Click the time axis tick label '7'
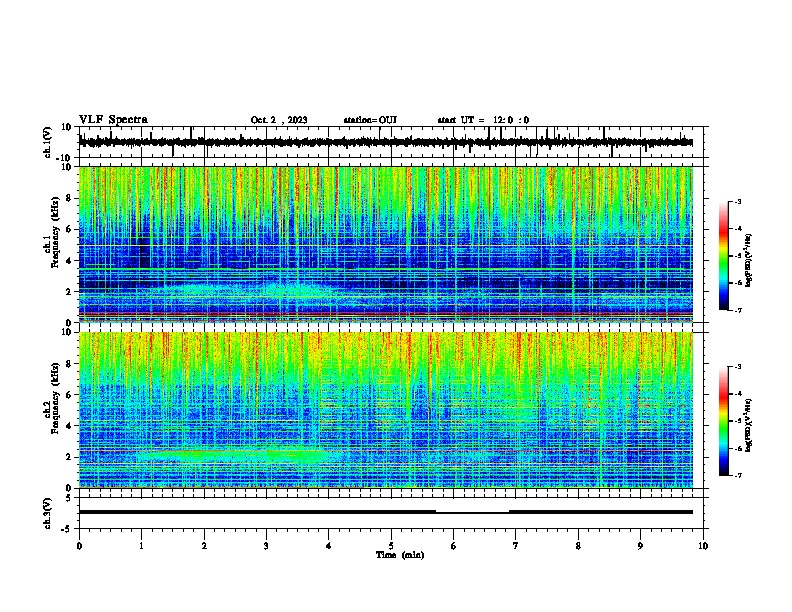This screenshot has height=612, width=792. pyautogui.click(x=516, y=546)
